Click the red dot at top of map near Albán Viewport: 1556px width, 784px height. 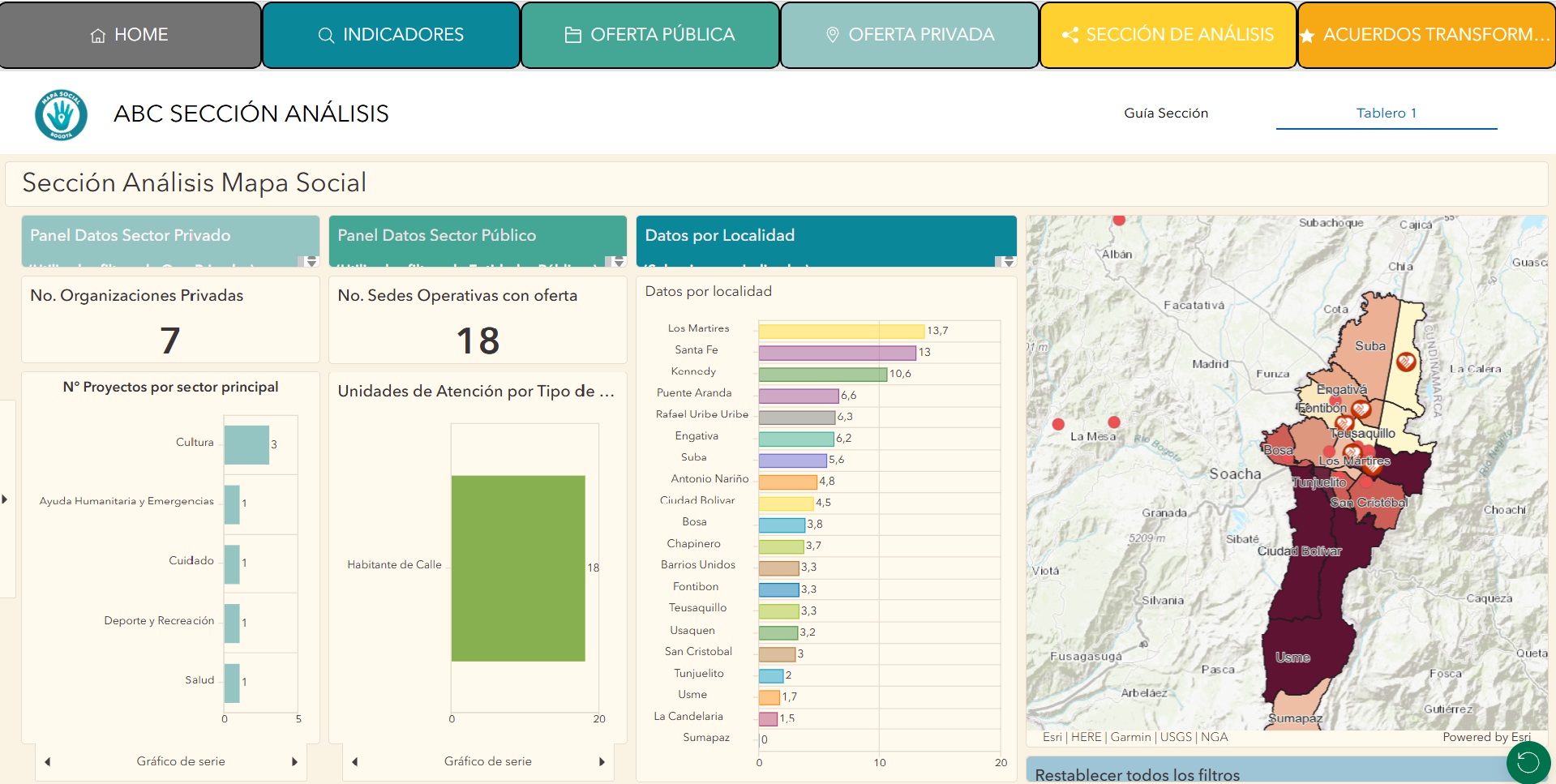1119,220
